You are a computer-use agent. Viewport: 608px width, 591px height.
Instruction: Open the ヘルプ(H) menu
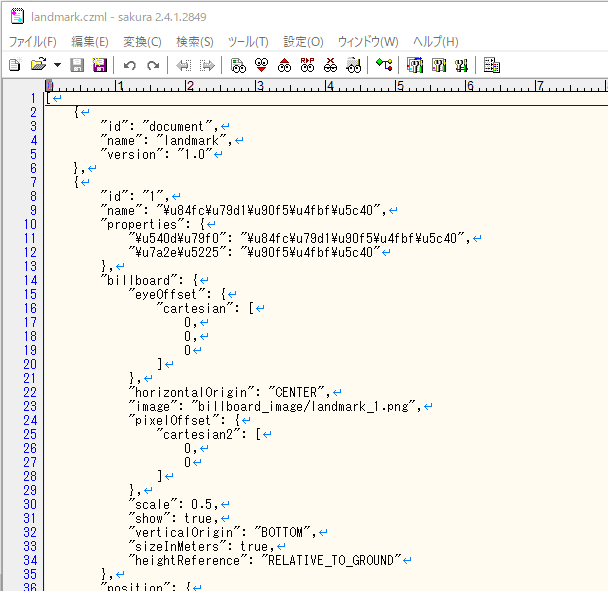pos(435,42)
